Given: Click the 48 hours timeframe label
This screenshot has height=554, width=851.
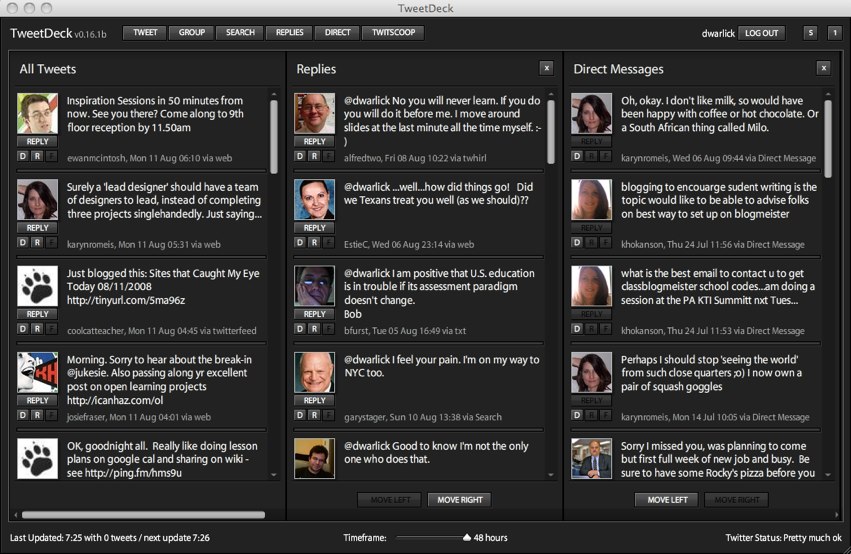Looking at the screenshot, I should point(491,538).
